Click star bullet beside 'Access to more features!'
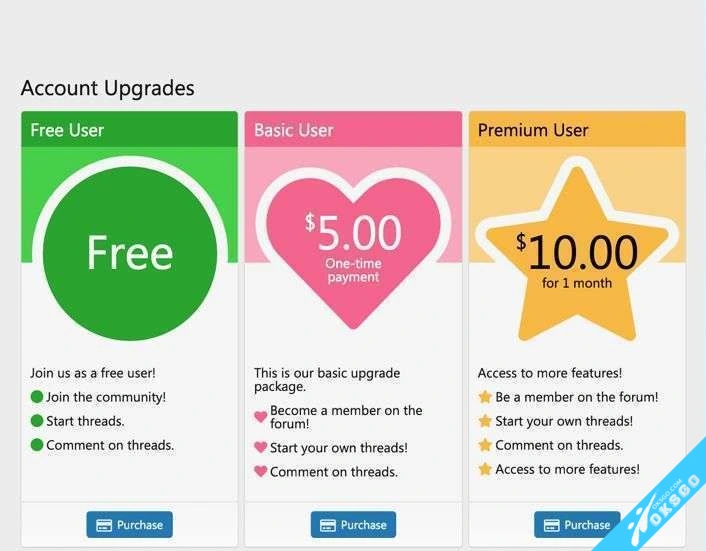 485,469
